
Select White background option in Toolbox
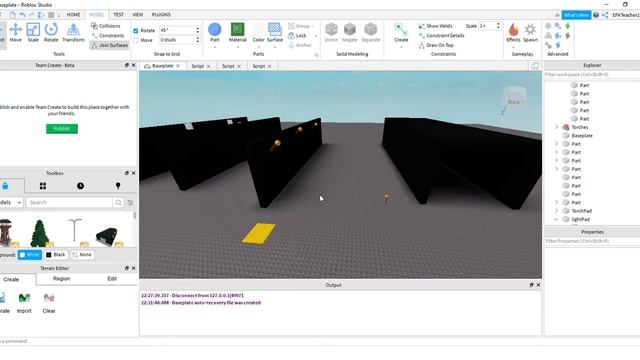[x=30, y=255]
